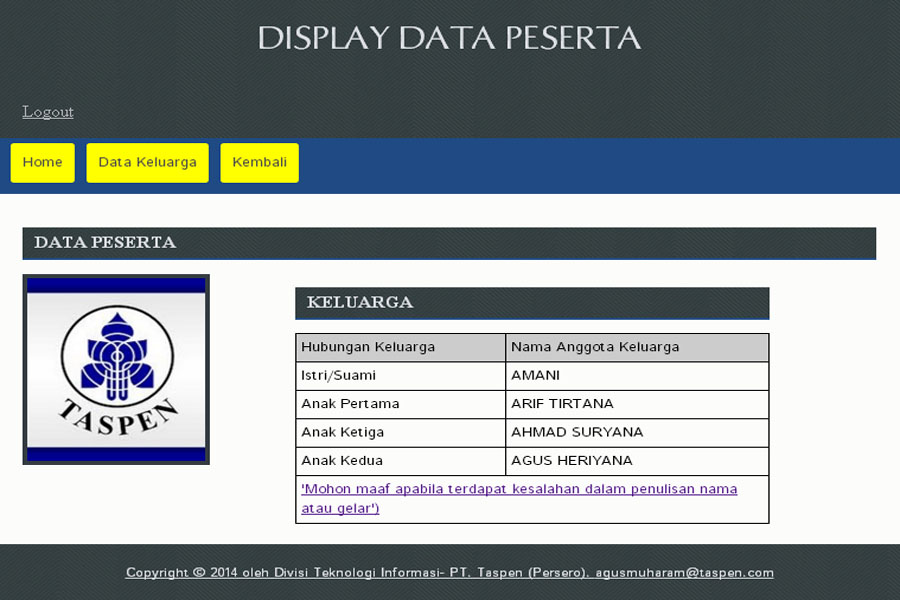Screen dimensions: 900x600
Task: Select the name 'ARIF TIRTANA'
Action: (562, 404)
